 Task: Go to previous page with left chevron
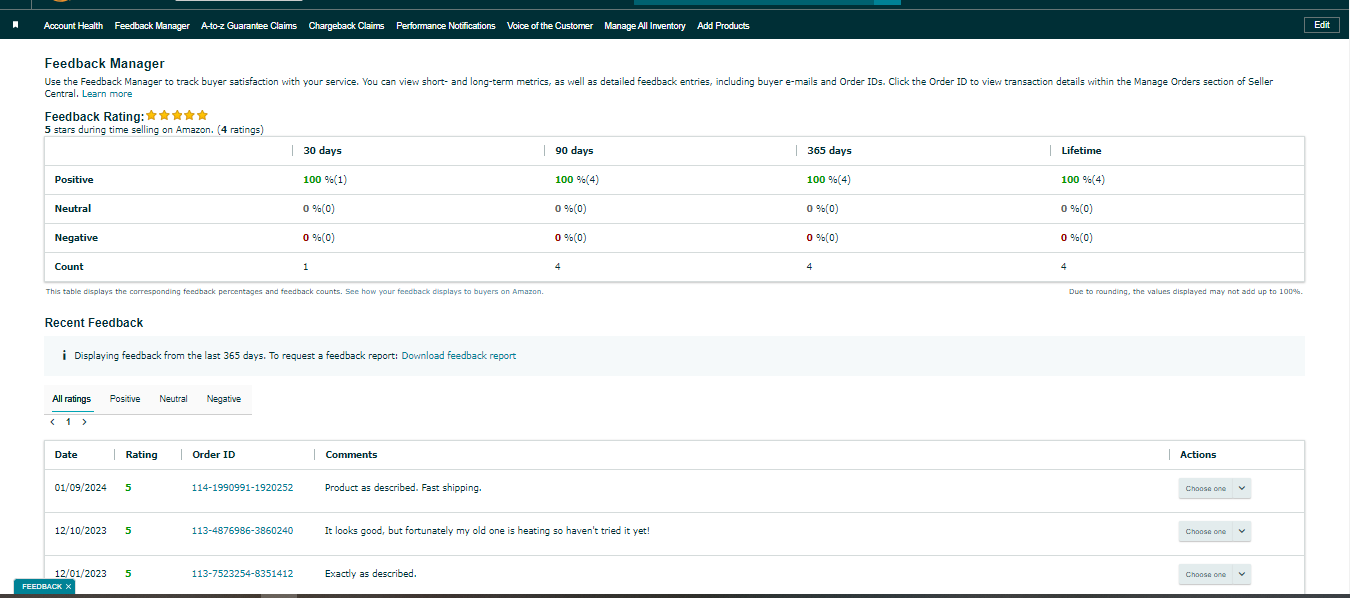(53, 422)
